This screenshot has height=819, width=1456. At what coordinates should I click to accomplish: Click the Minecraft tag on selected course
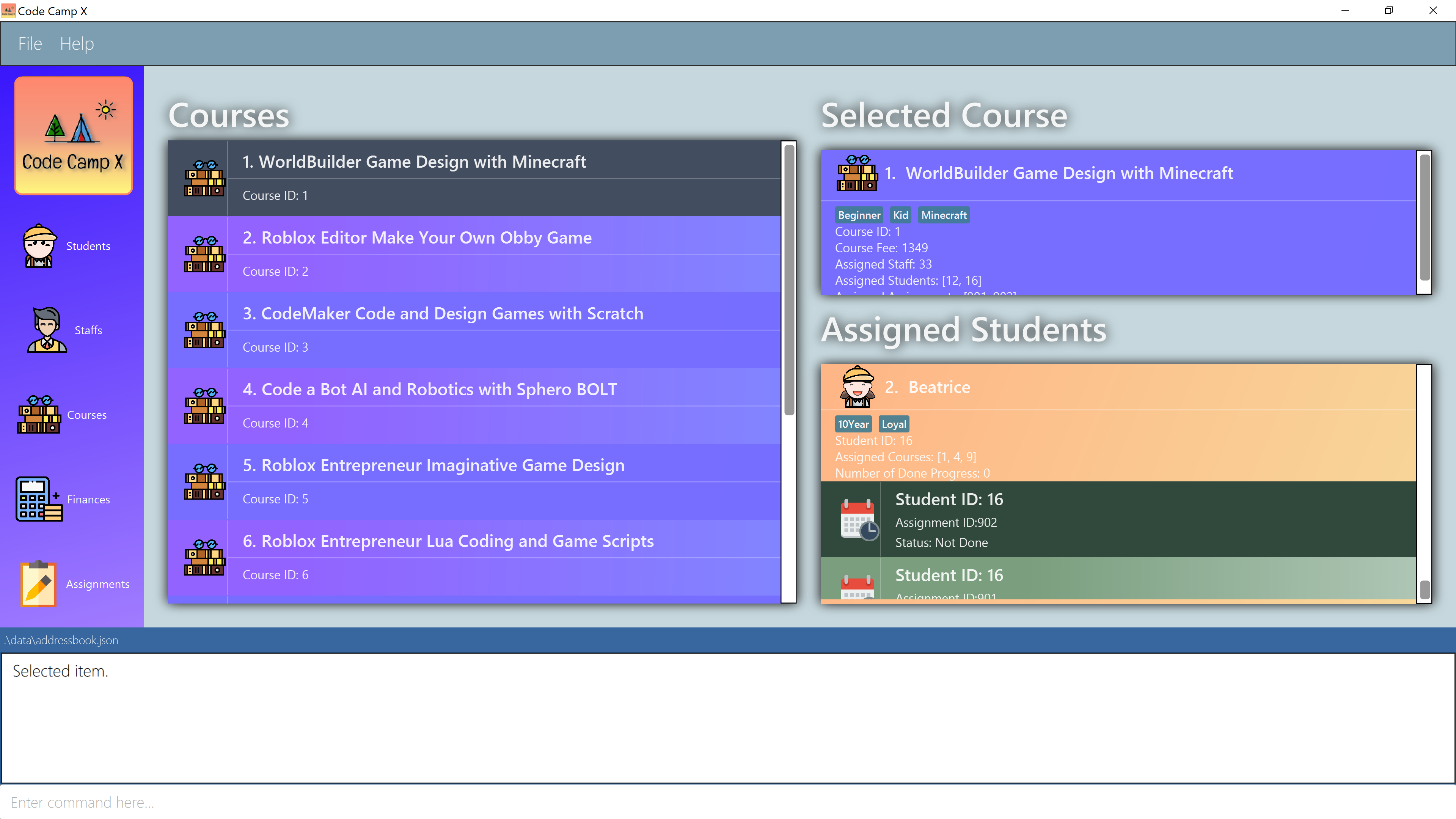(x=943, y=215)
